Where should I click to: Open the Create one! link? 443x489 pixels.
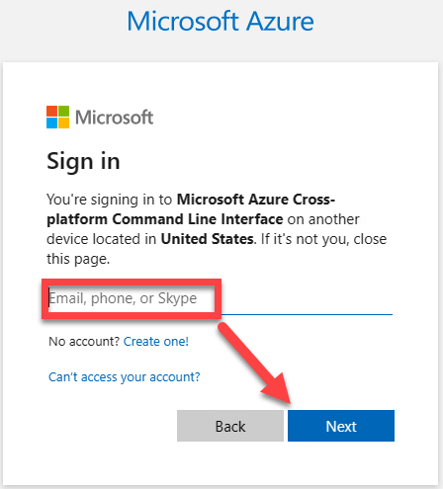point(156,341)
